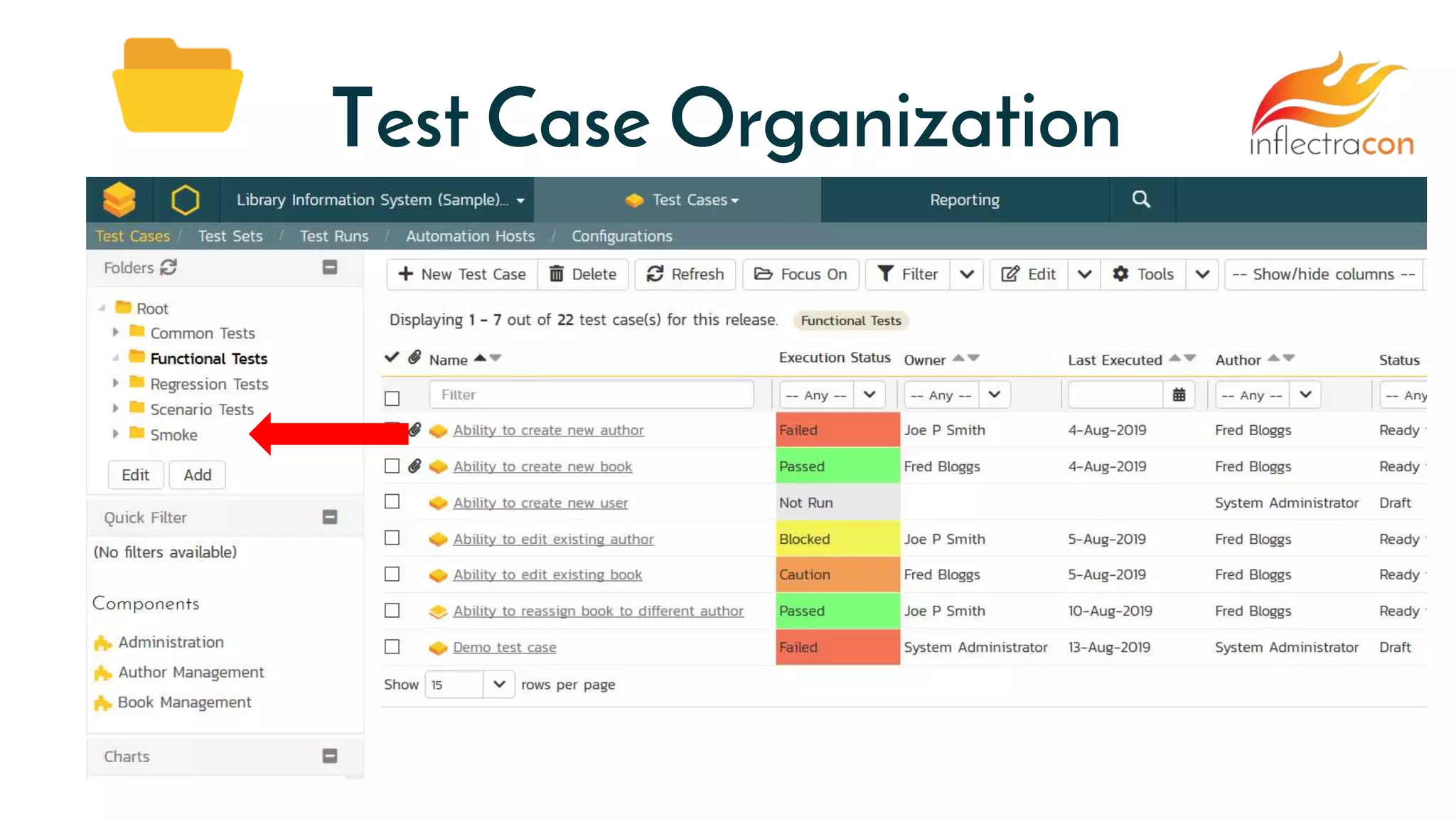Click the Author Management component icon
The width and height of the screenshot is (1456, 819).
point(103,673)
